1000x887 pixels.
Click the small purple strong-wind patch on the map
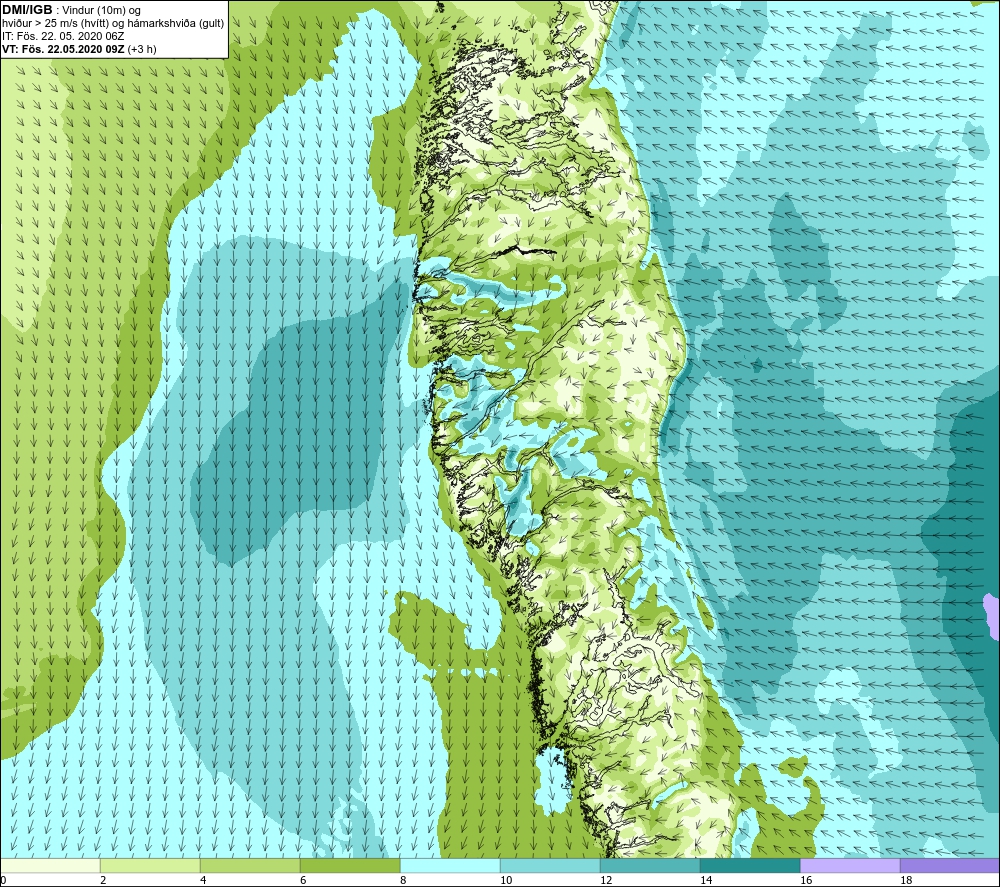(x=992, y=615)
